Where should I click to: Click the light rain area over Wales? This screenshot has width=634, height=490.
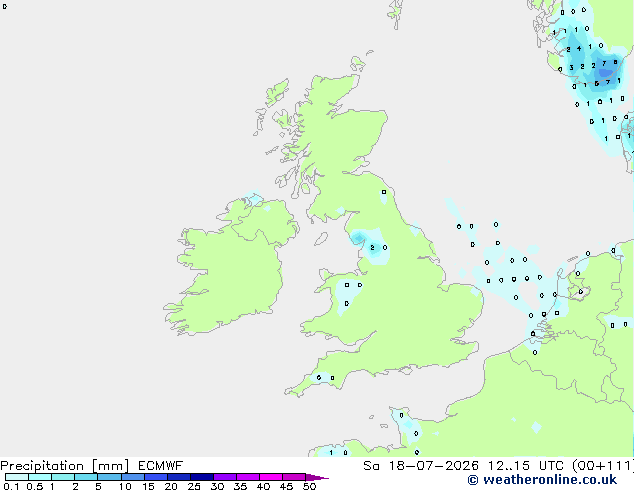click(349, 295)
